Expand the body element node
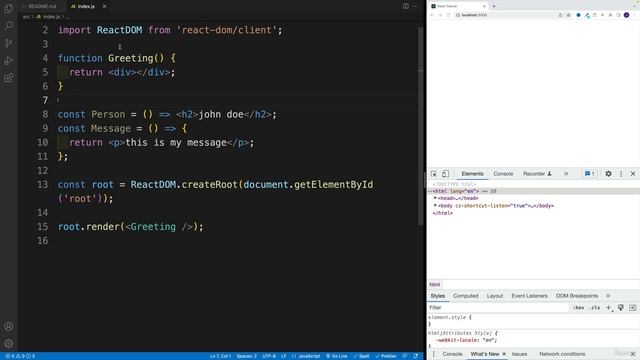 click(435, 206)
